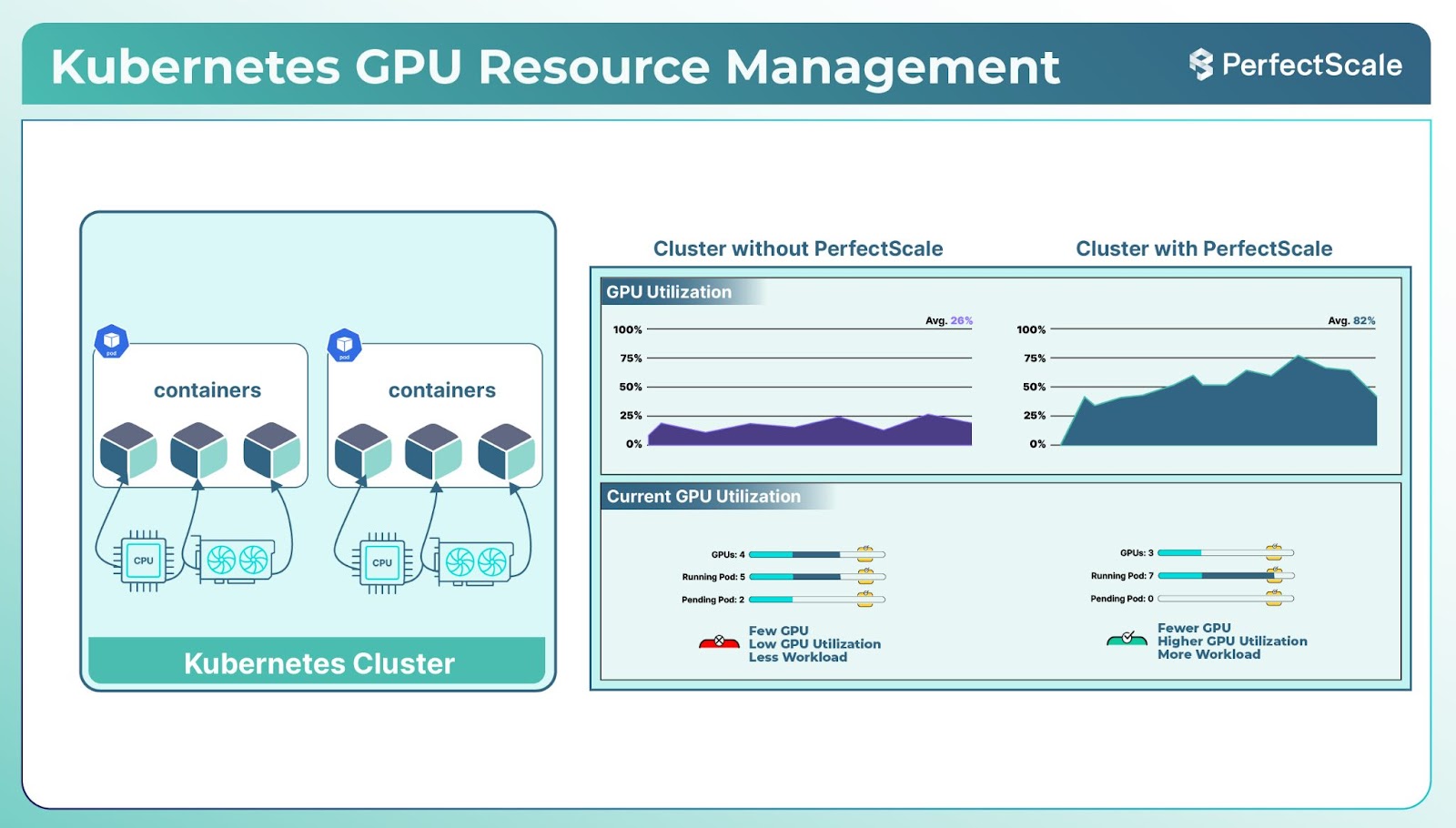Click the 'Low GPU Utilization' text

[x=814, y=643]
